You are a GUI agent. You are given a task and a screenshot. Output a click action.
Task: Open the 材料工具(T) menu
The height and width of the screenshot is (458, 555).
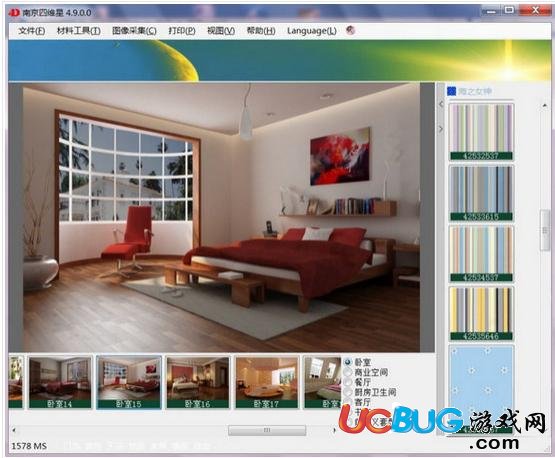79,31
